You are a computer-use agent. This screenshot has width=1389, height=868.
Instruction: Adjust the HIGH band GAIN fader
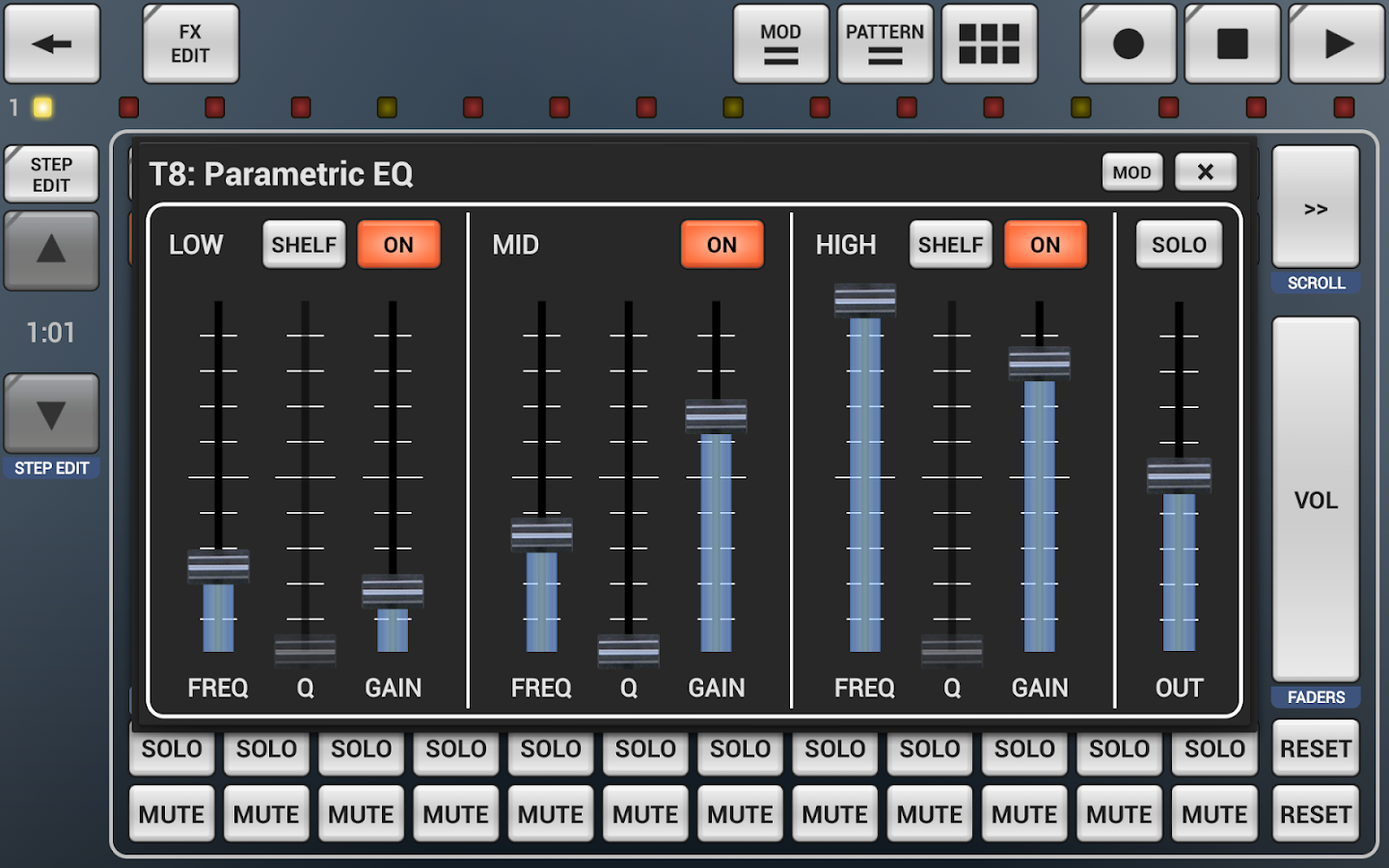tap(1038, 364)
